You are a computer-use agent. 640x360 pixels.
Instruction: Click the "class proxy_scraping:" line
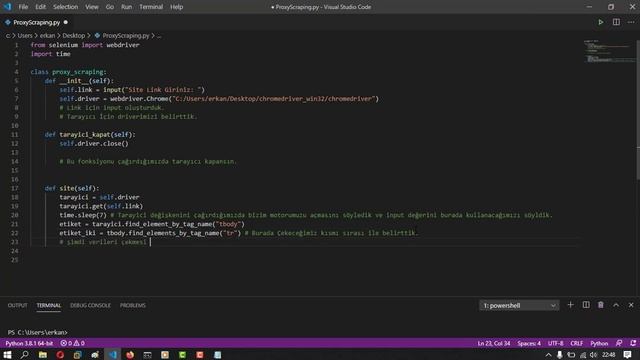point(68,72)
